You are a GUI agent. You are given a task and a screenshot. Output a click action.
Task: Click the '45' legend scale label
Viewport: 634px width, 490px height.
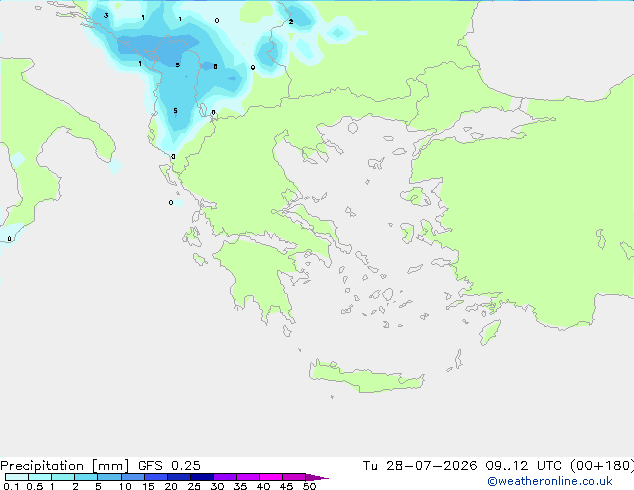coord(286,486)
